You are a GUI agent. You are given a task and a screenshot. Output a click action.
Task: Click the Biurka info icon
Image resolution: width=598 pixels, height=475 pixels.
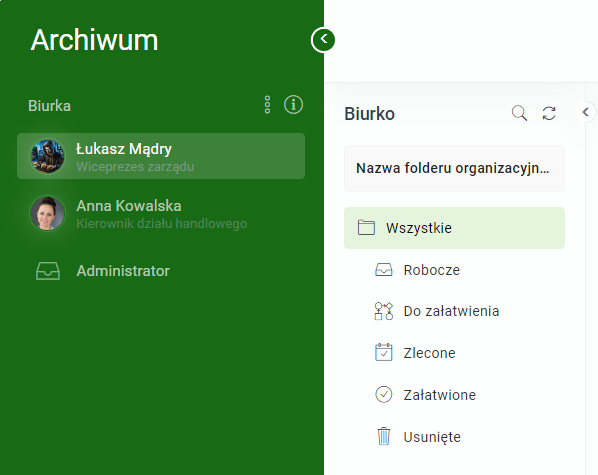tap(293, 105)
